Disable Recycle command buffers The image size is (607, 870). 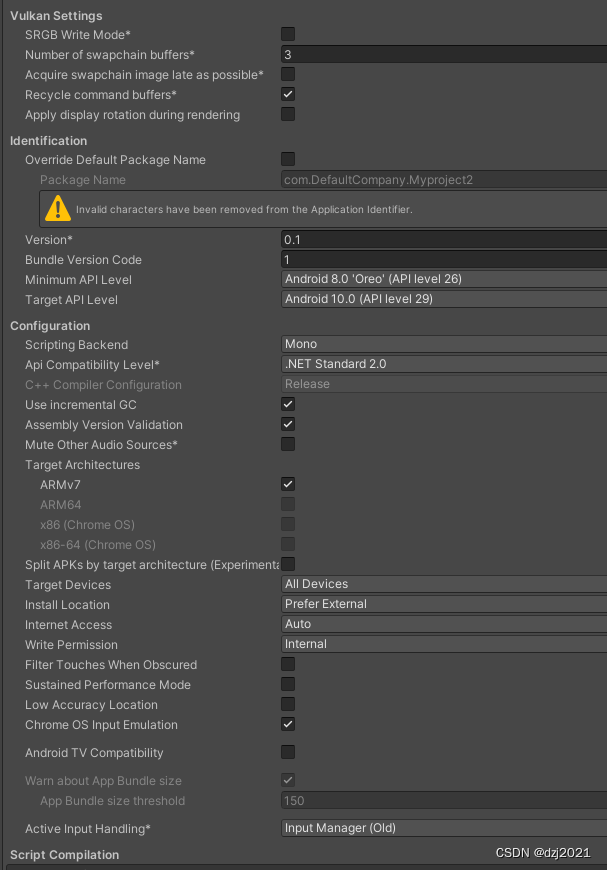(x=288, y=95)
